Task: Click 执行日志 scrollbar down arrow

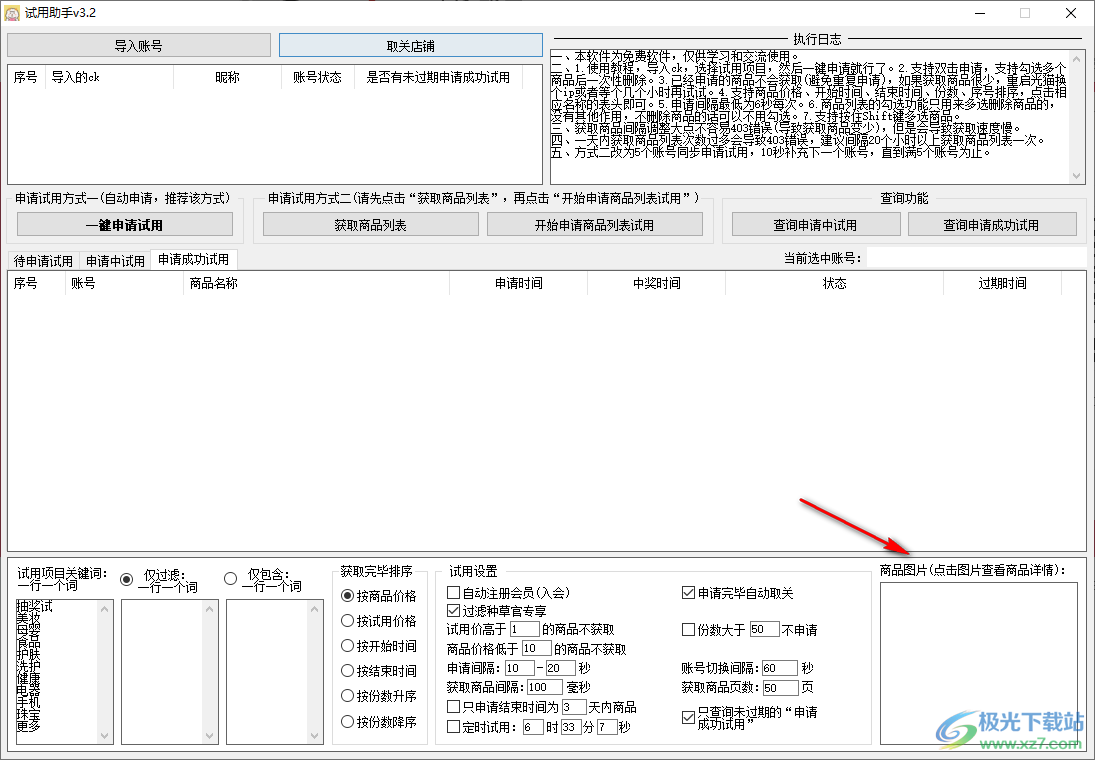Action: pos(1076,176)
